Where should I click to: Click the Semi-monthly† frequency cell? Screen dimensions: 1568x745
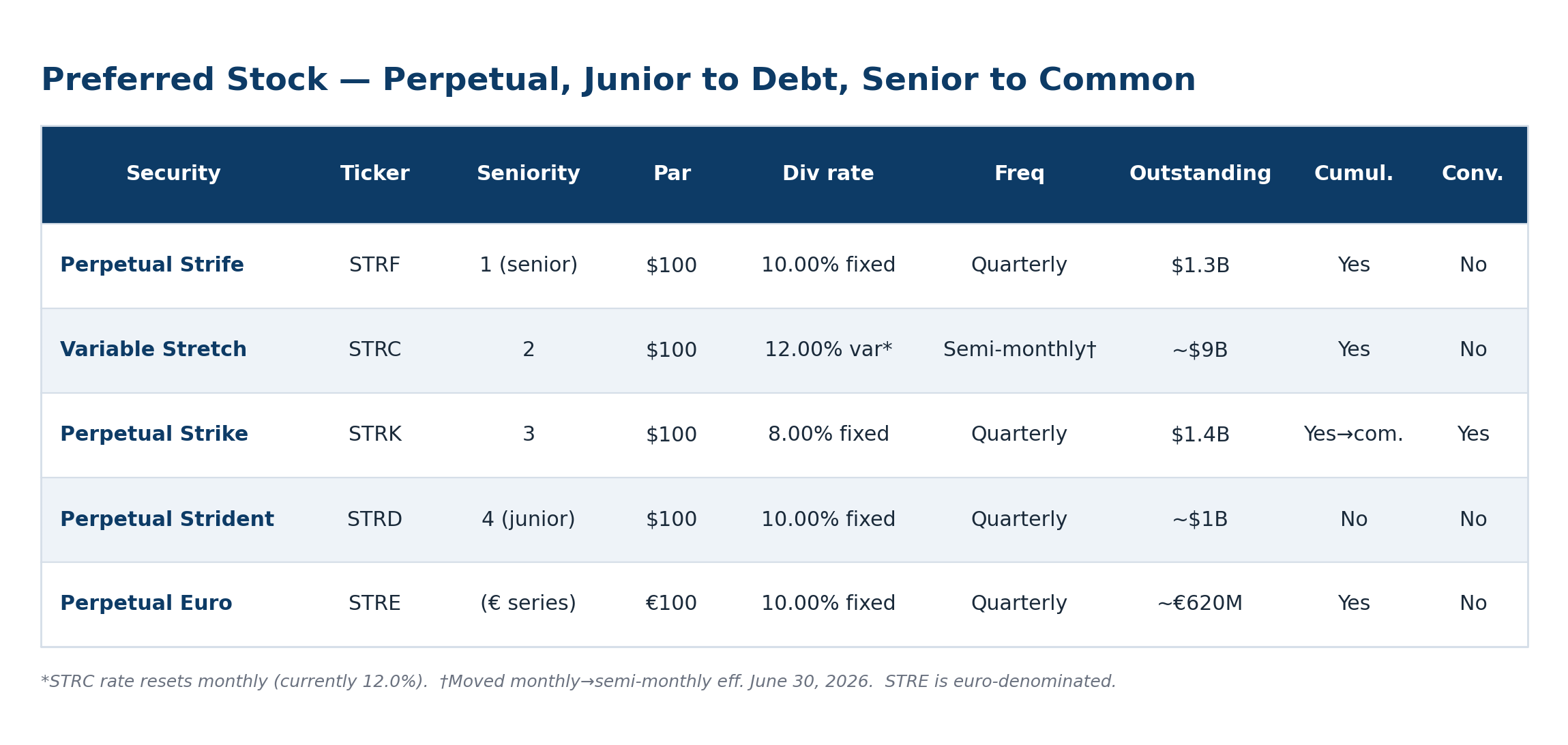[1019, 350]
